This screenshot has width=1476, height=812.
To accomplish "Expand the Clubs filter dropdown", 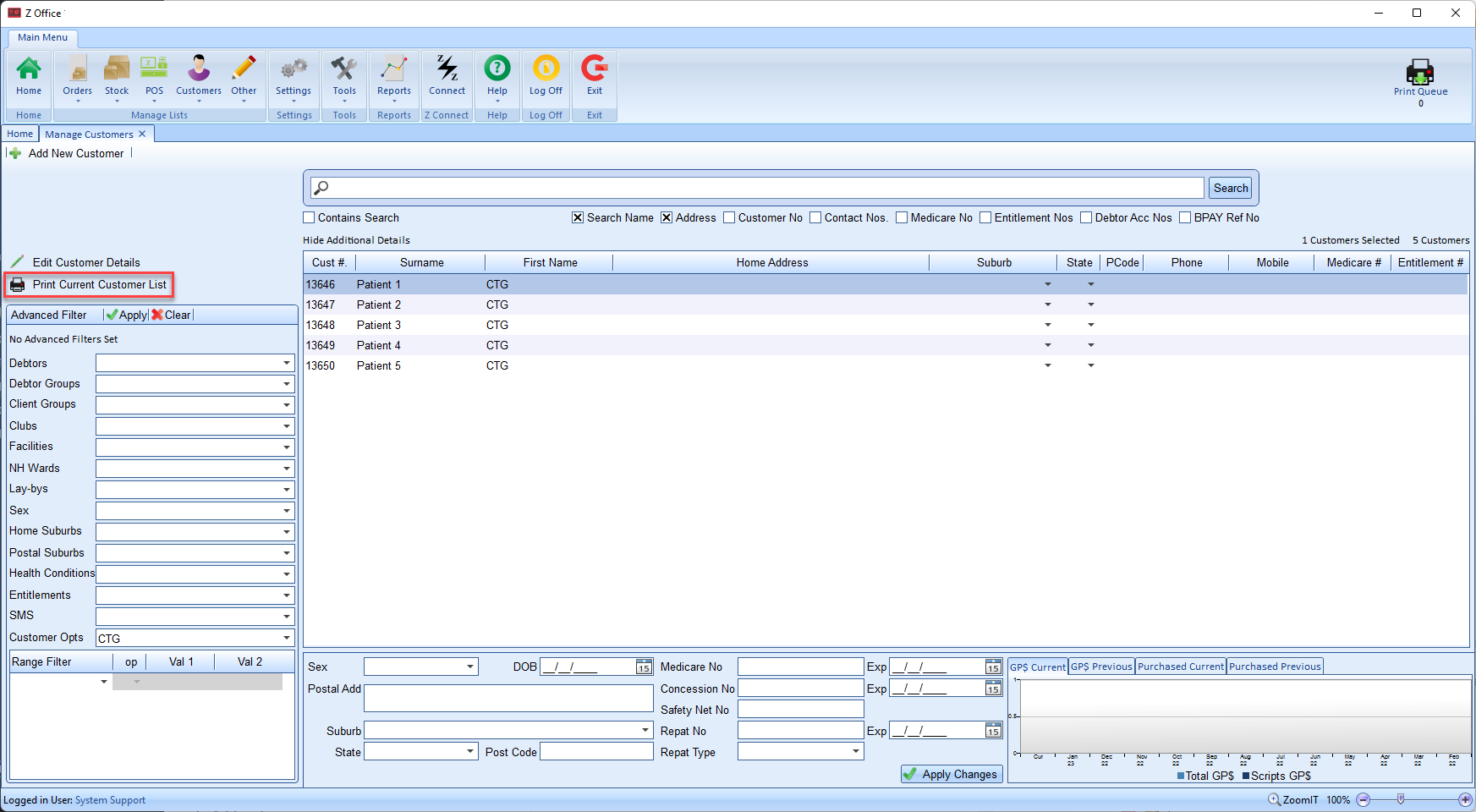I will pos(287,426).
